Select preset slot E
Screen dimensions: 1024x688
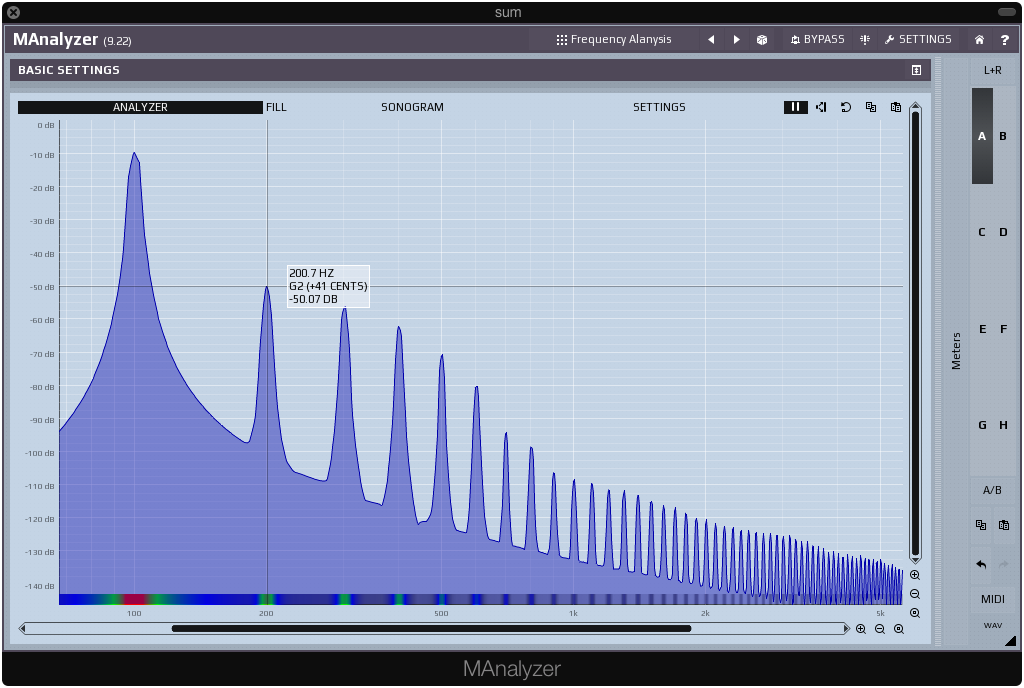click(x=982, y=329)
